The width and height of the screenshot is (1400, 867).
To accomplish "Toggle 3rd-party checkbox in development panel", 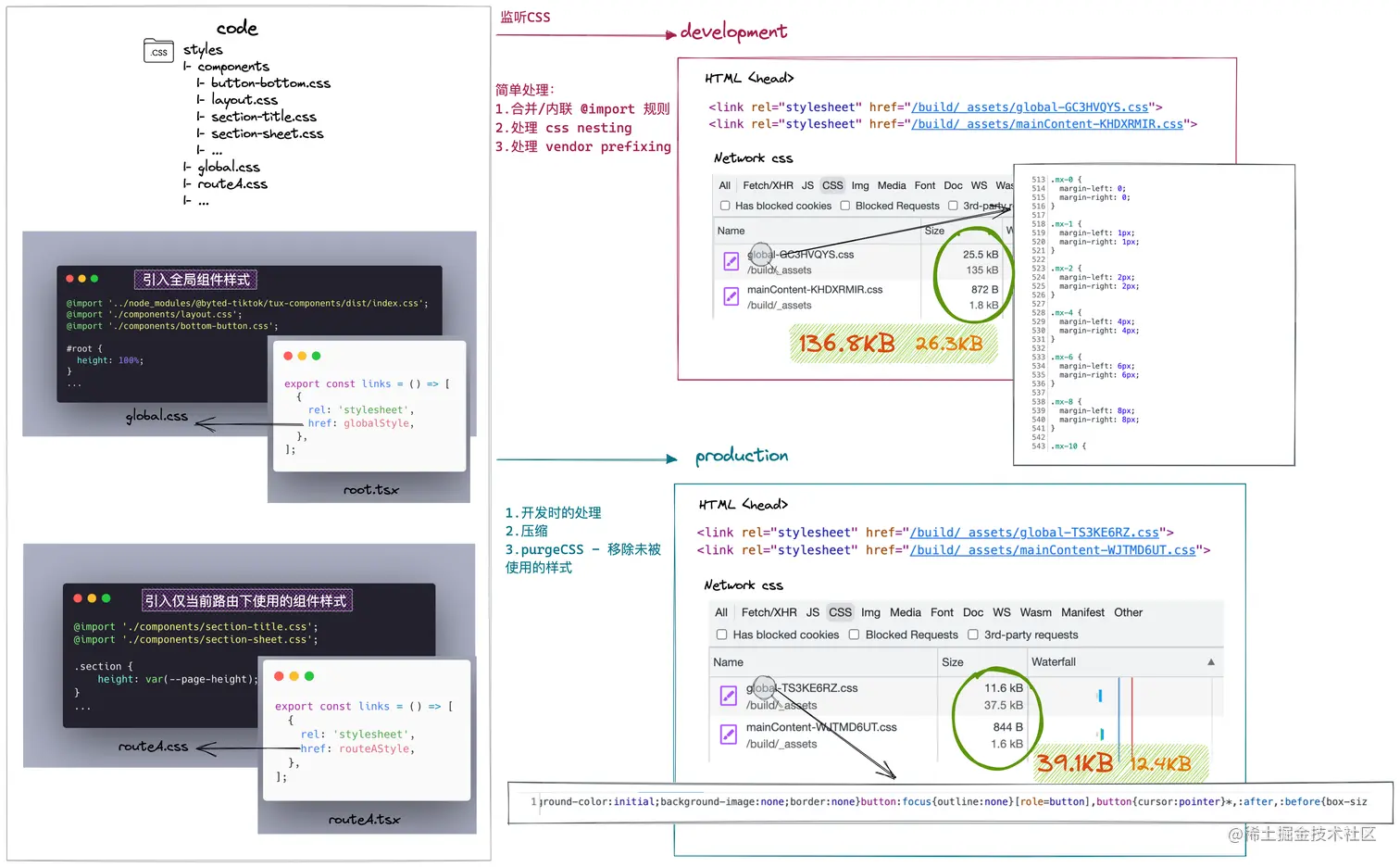I will 953,206.
